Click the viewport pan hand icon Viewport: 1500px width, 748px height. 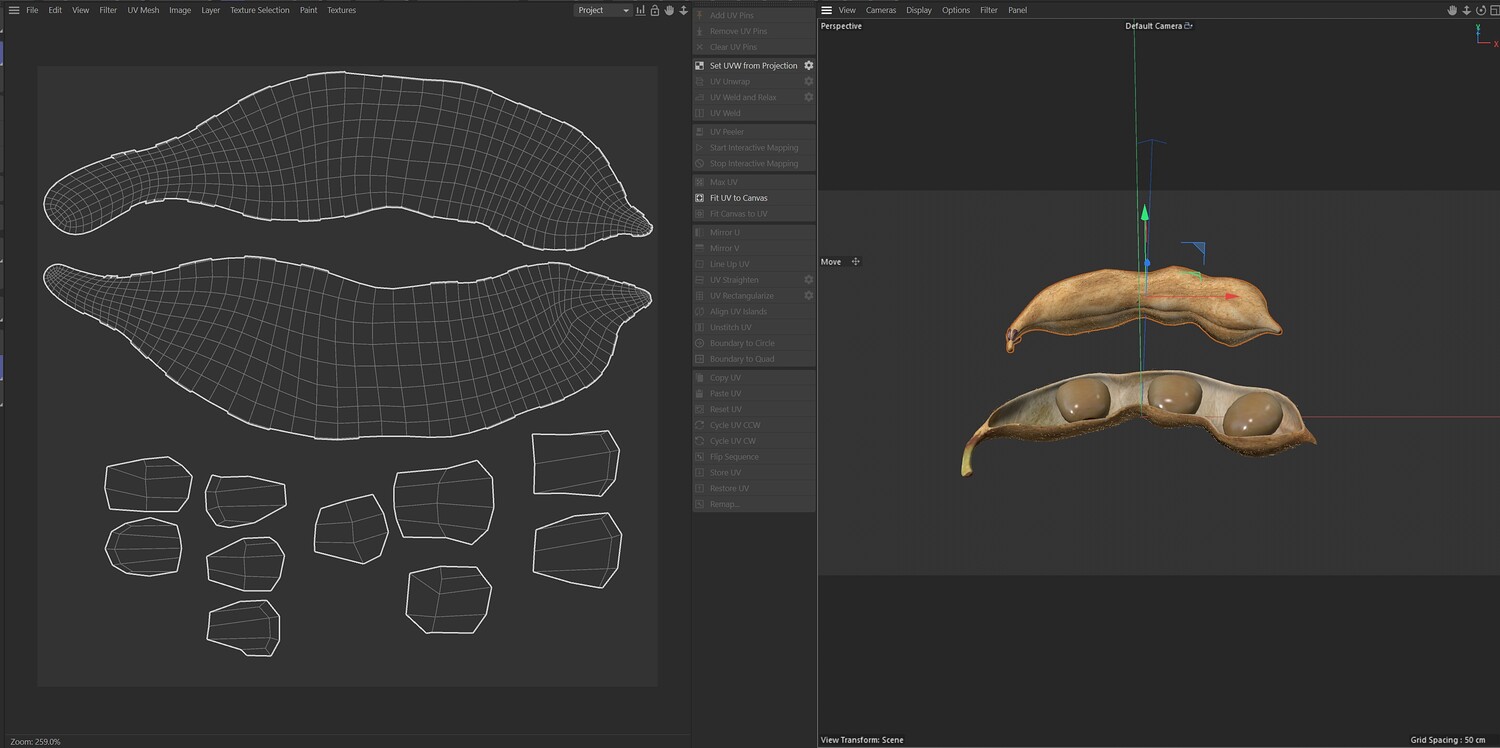[1452, 10]
